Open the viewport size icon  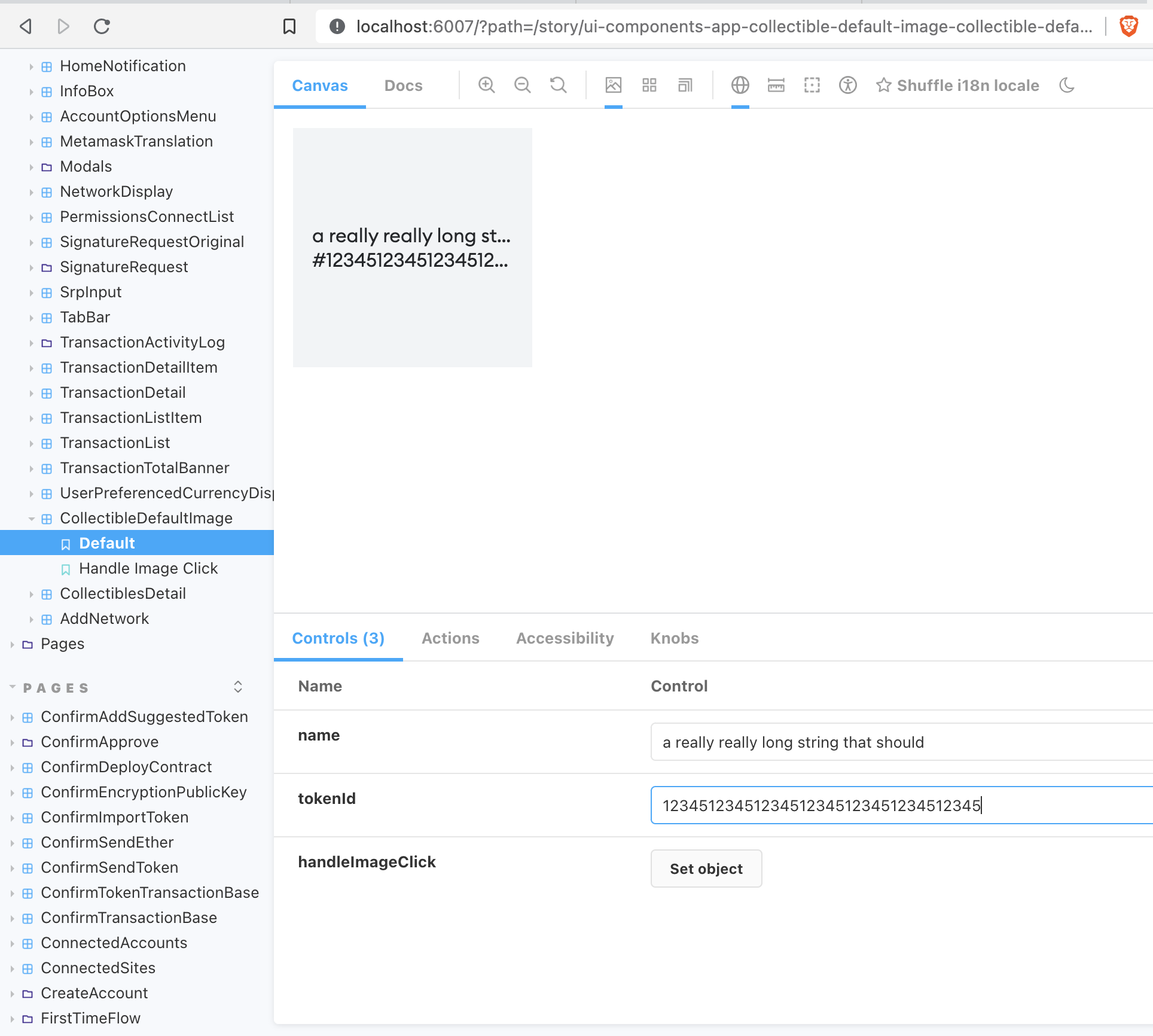(685, 86)
